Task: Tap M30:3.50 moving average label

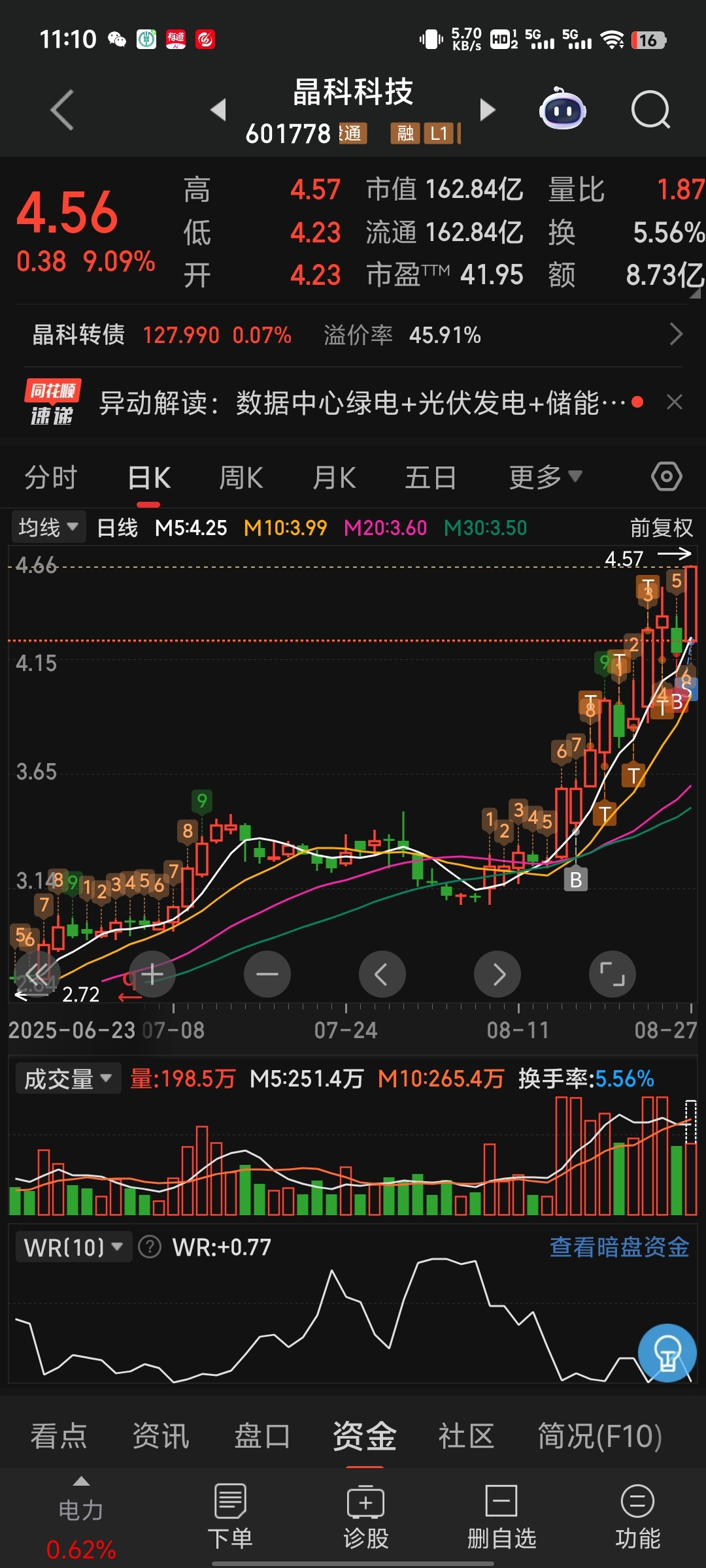Action: (485, 527)
